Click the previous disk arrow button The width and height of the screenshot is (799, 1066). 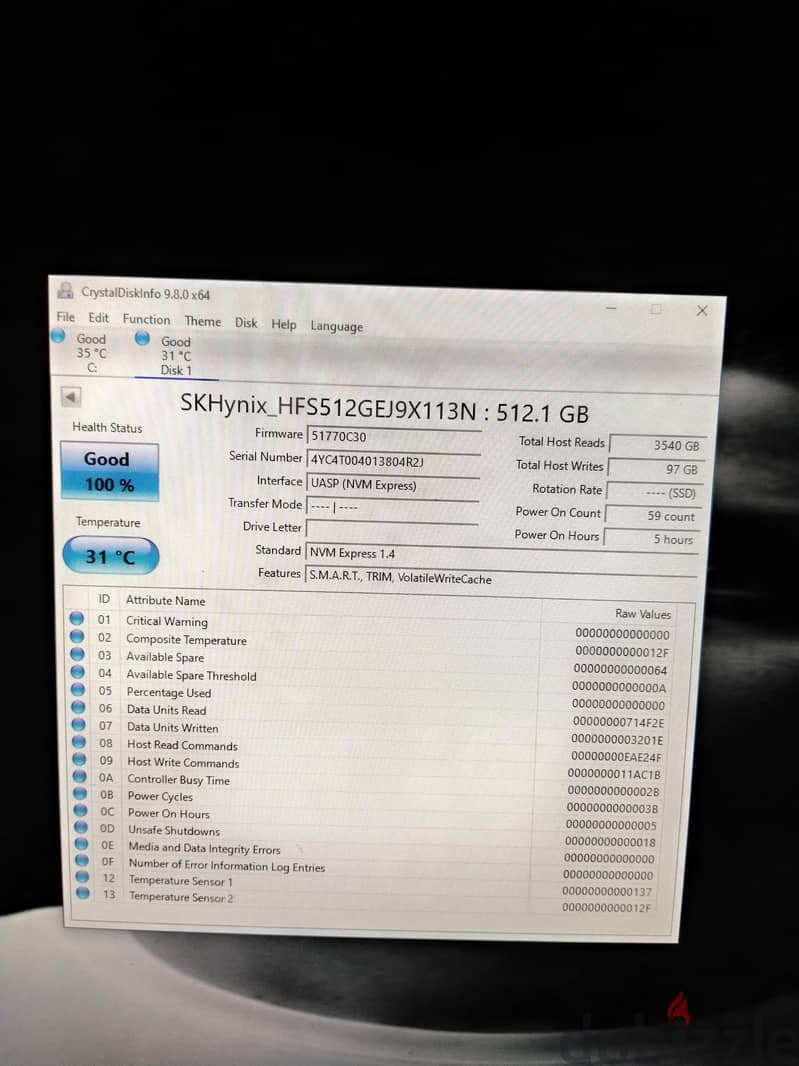tap(71, 397)
